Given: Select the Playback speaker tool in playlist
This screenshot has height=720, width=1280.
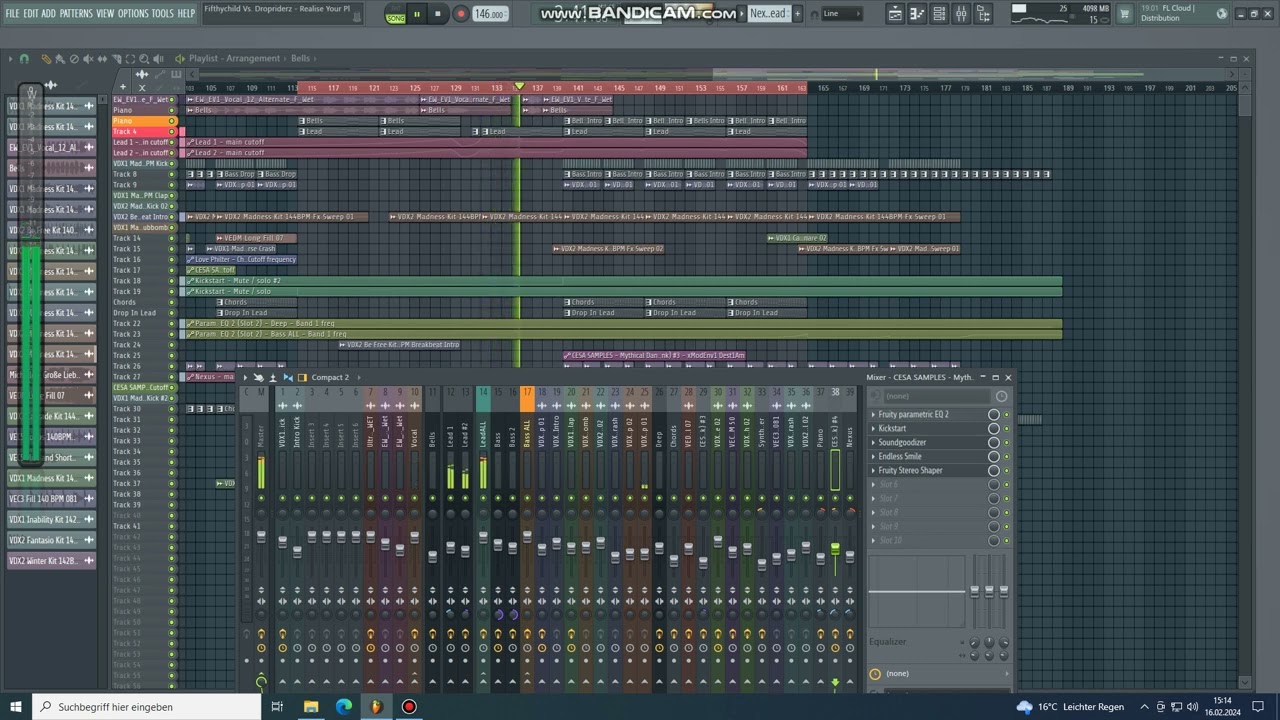Looking at the screenshot, I should (x=158, y=59).
